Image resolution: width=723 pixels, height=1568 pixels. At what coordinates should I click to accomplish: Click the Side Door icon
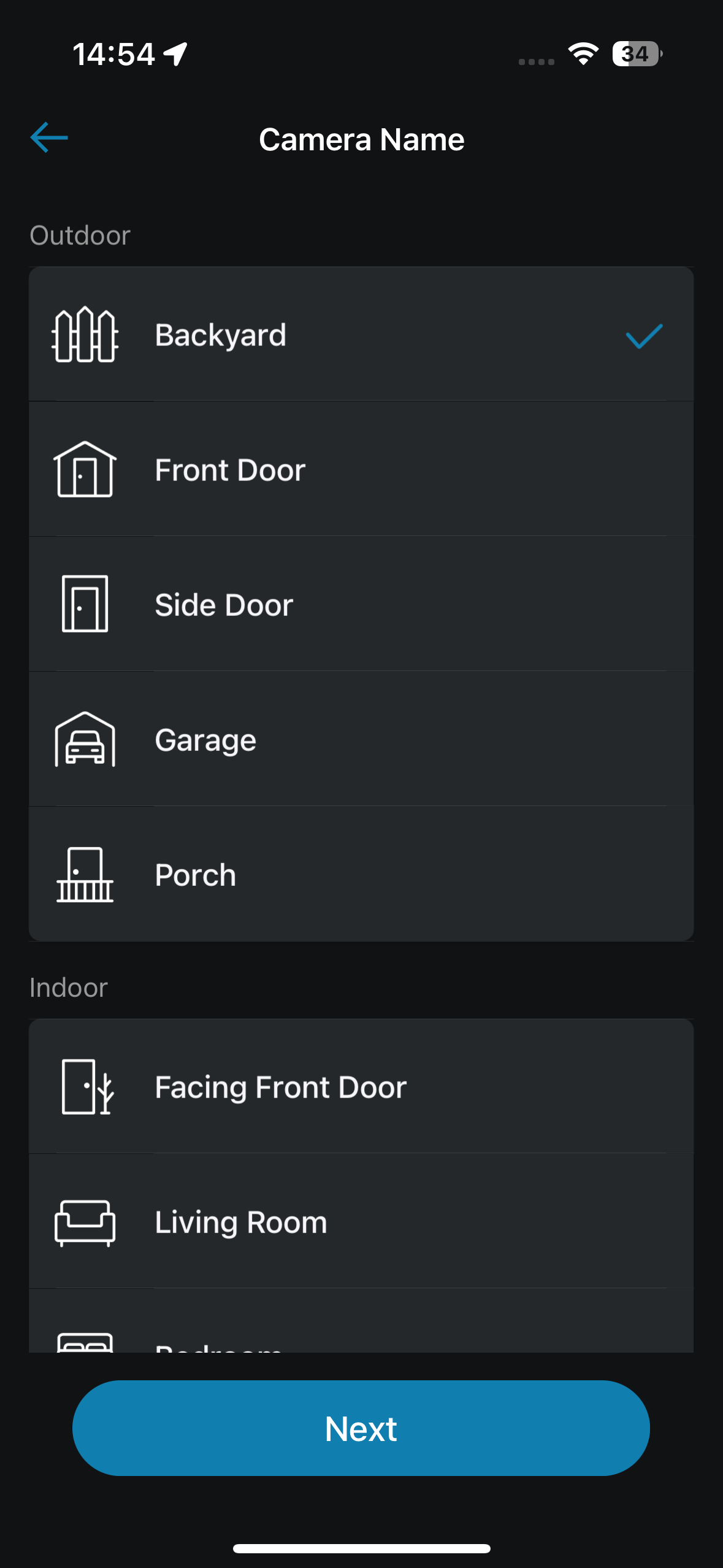pyautogui.click(x=85, y=604)
